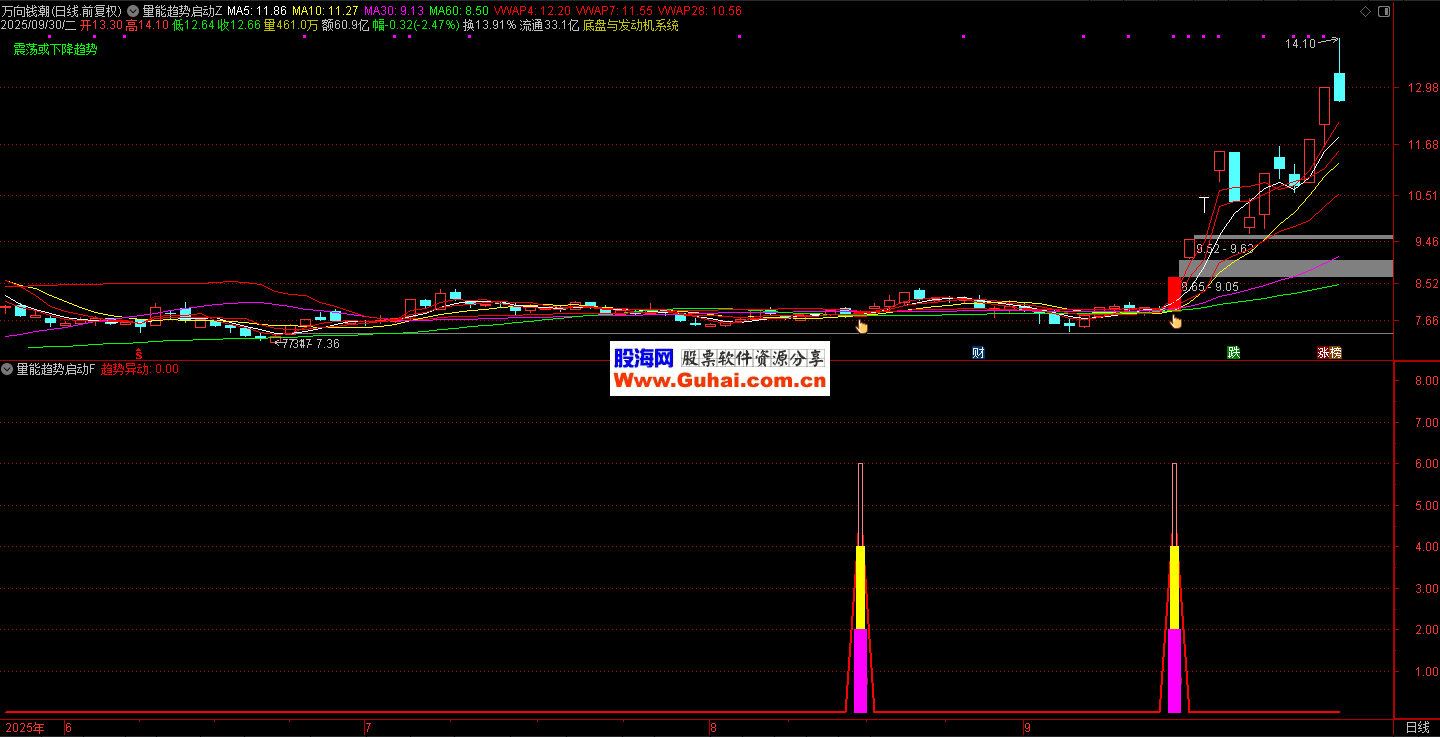Expand the 量能趋势启动F indicator dropdown

[8, 369]
